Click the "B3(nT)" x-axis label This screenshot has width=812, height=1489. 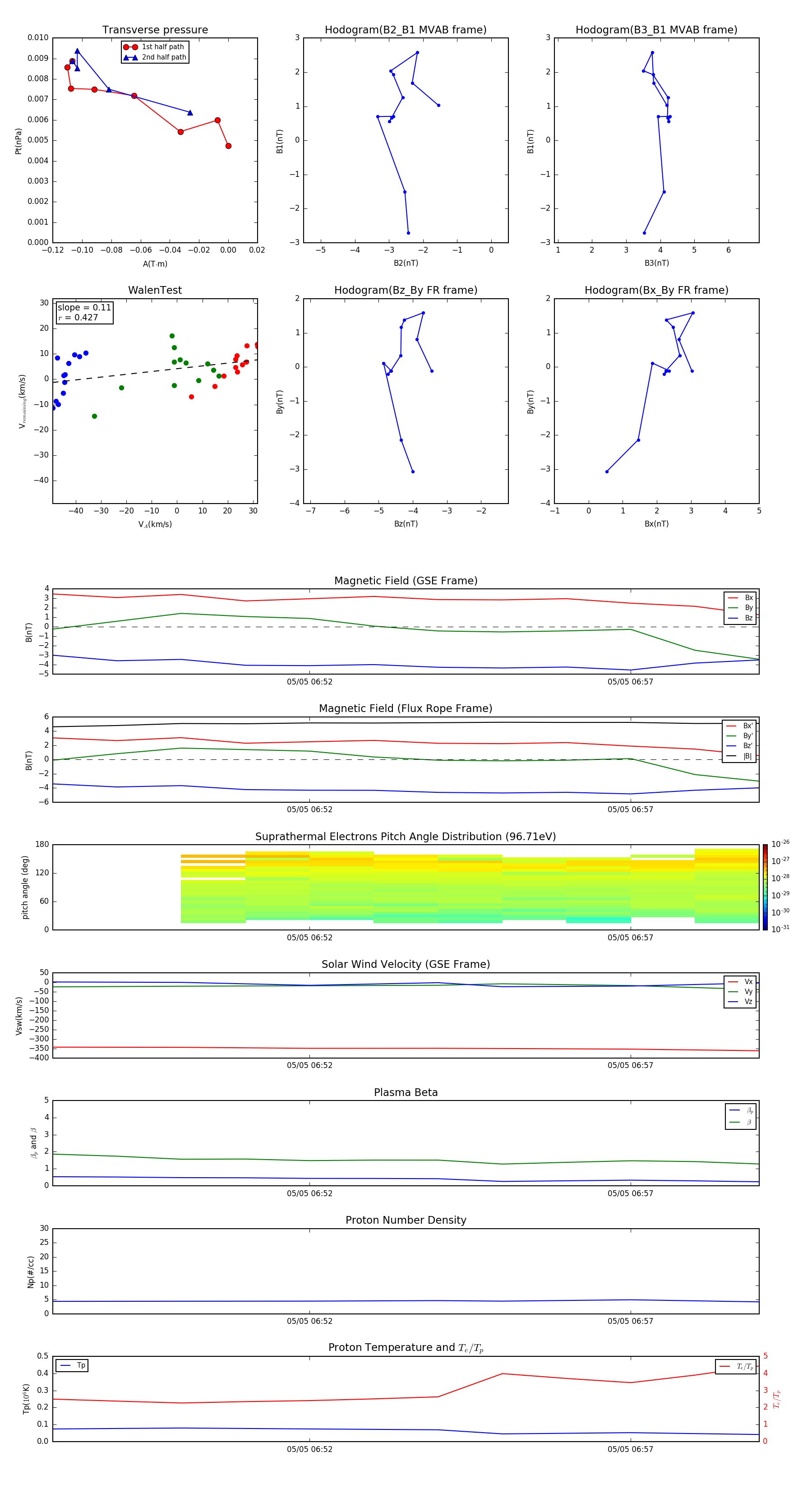[x=656, y=263]
